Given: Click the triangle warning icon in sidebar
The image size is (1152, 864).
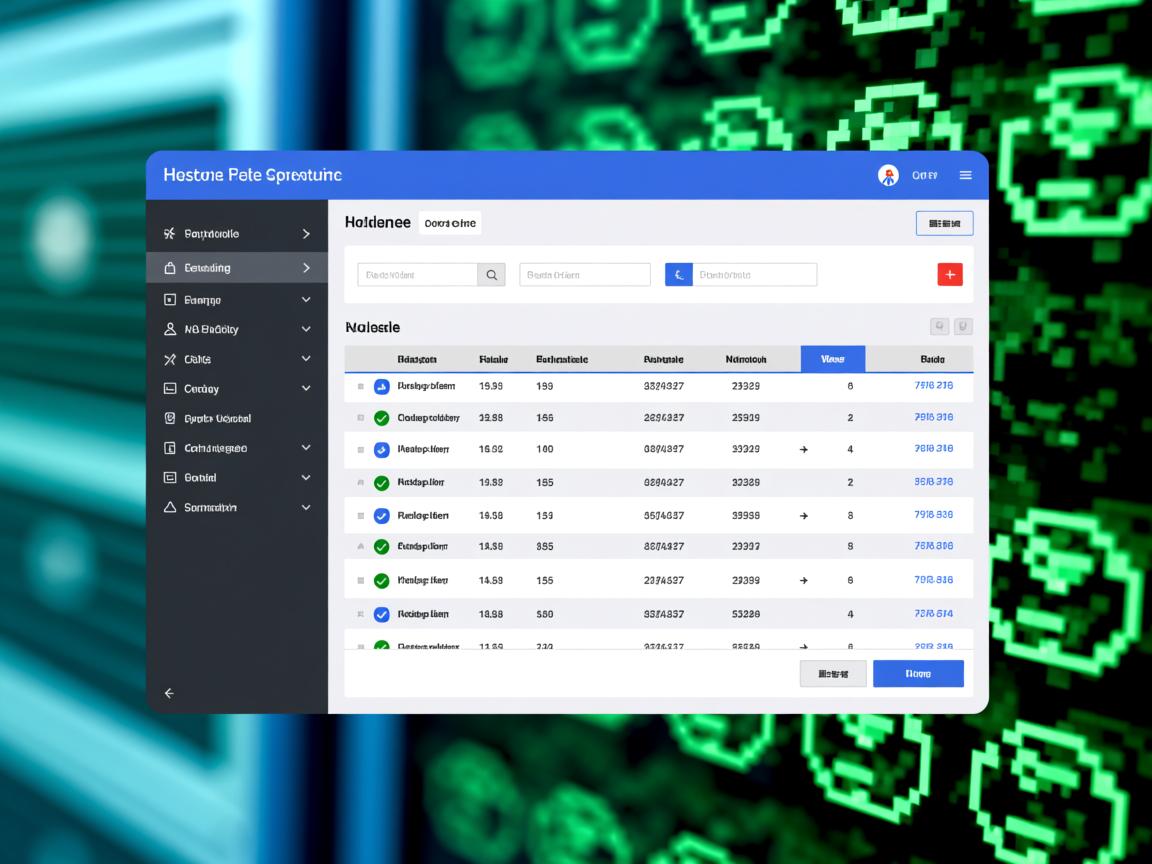Looking at the screenshot, I should [170, 507].
